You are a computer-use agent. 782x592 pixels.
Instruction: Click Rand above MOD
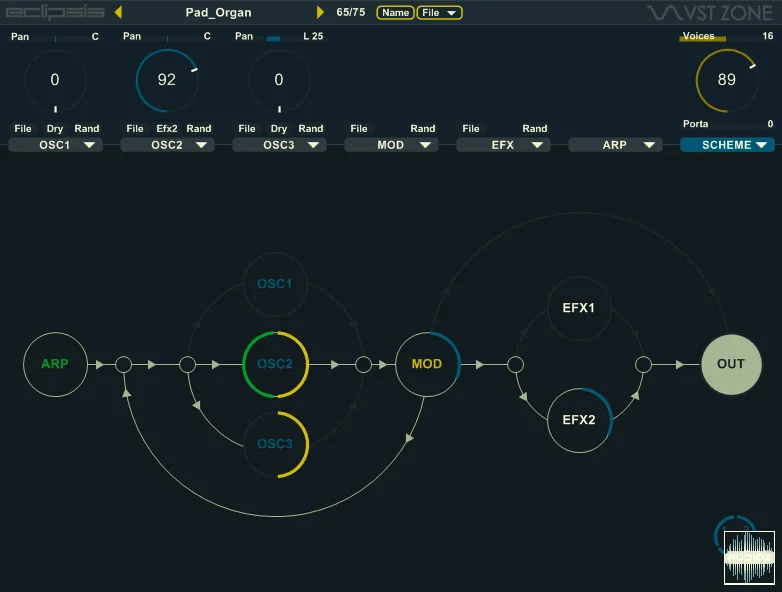(423, 129)
